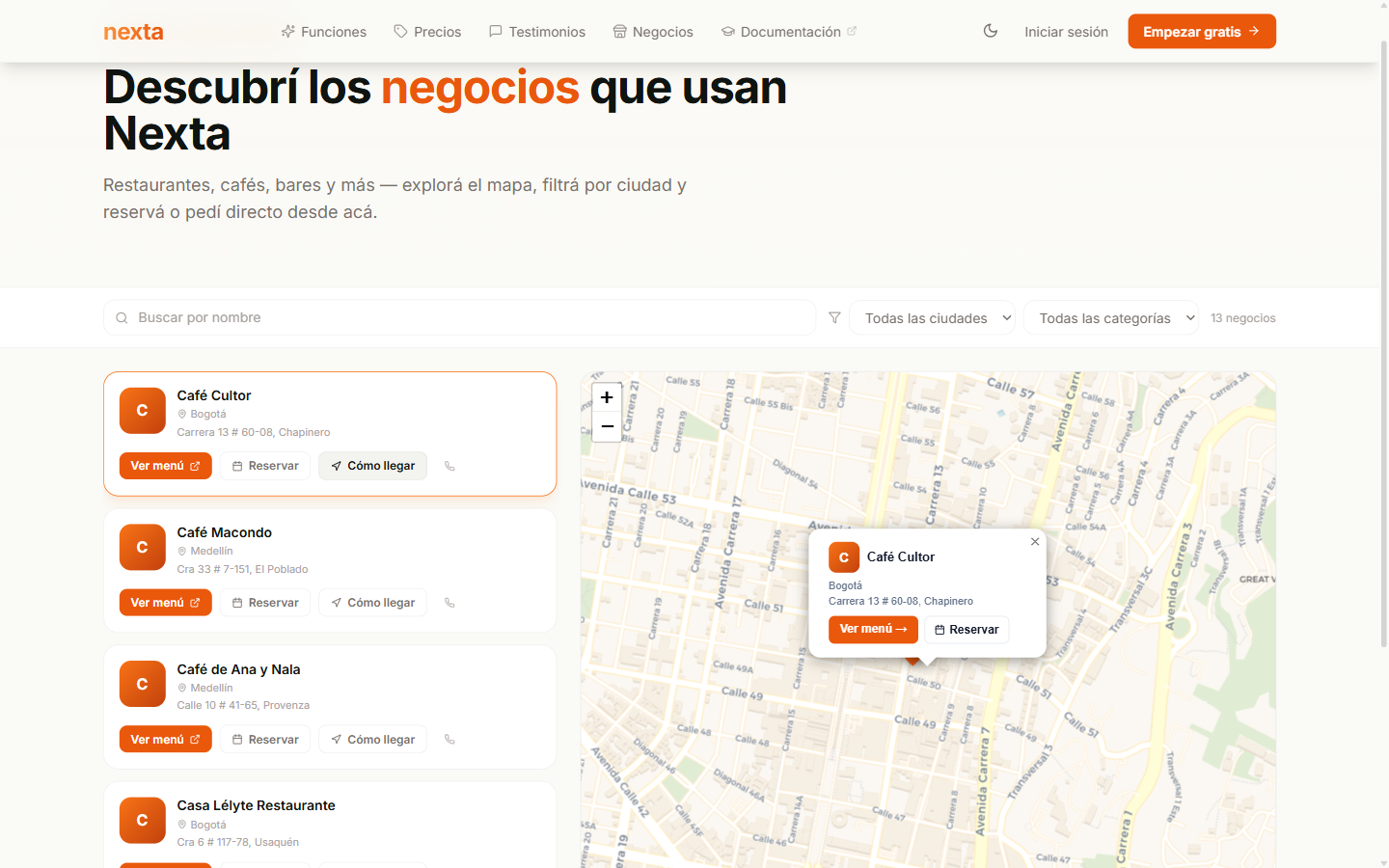Expand the Todas las categorías dropdown

pos(1110,317)
